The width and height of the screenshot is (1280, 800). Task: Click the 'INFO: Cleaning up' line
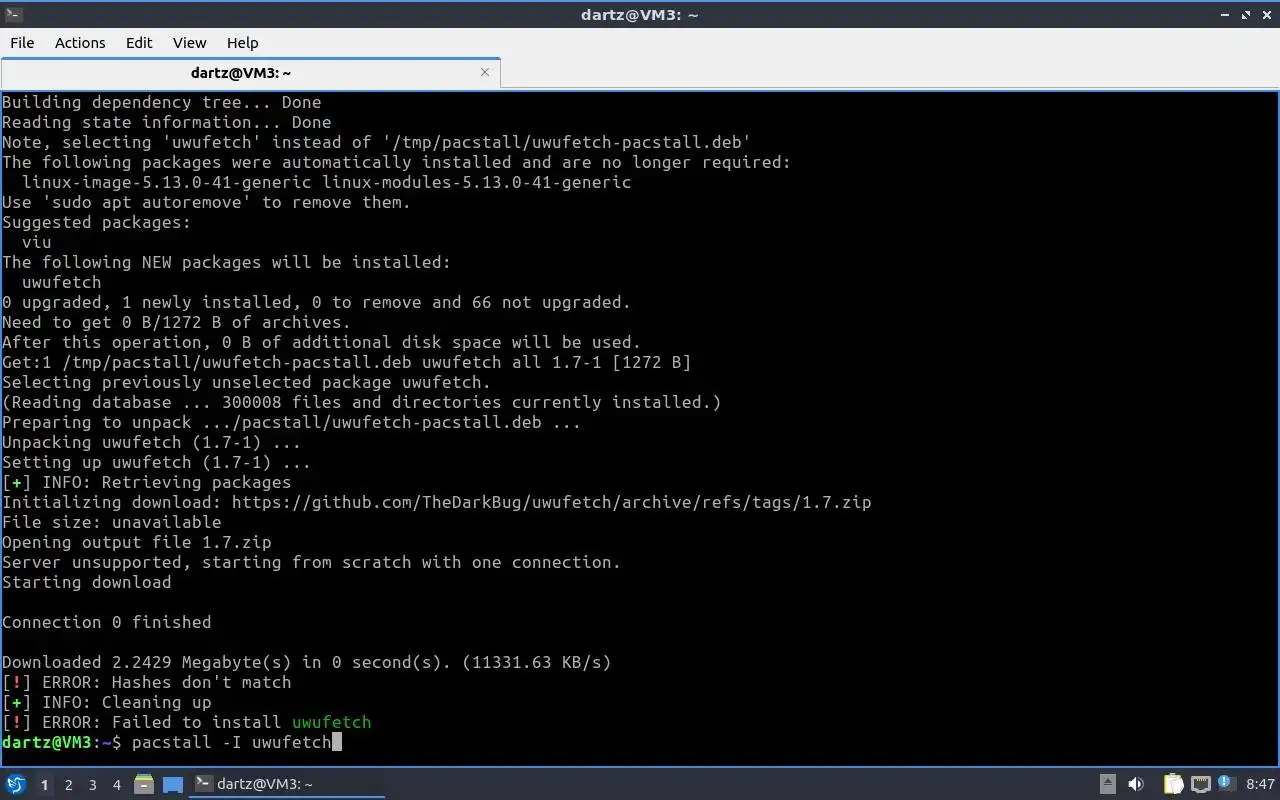(107, 702)
